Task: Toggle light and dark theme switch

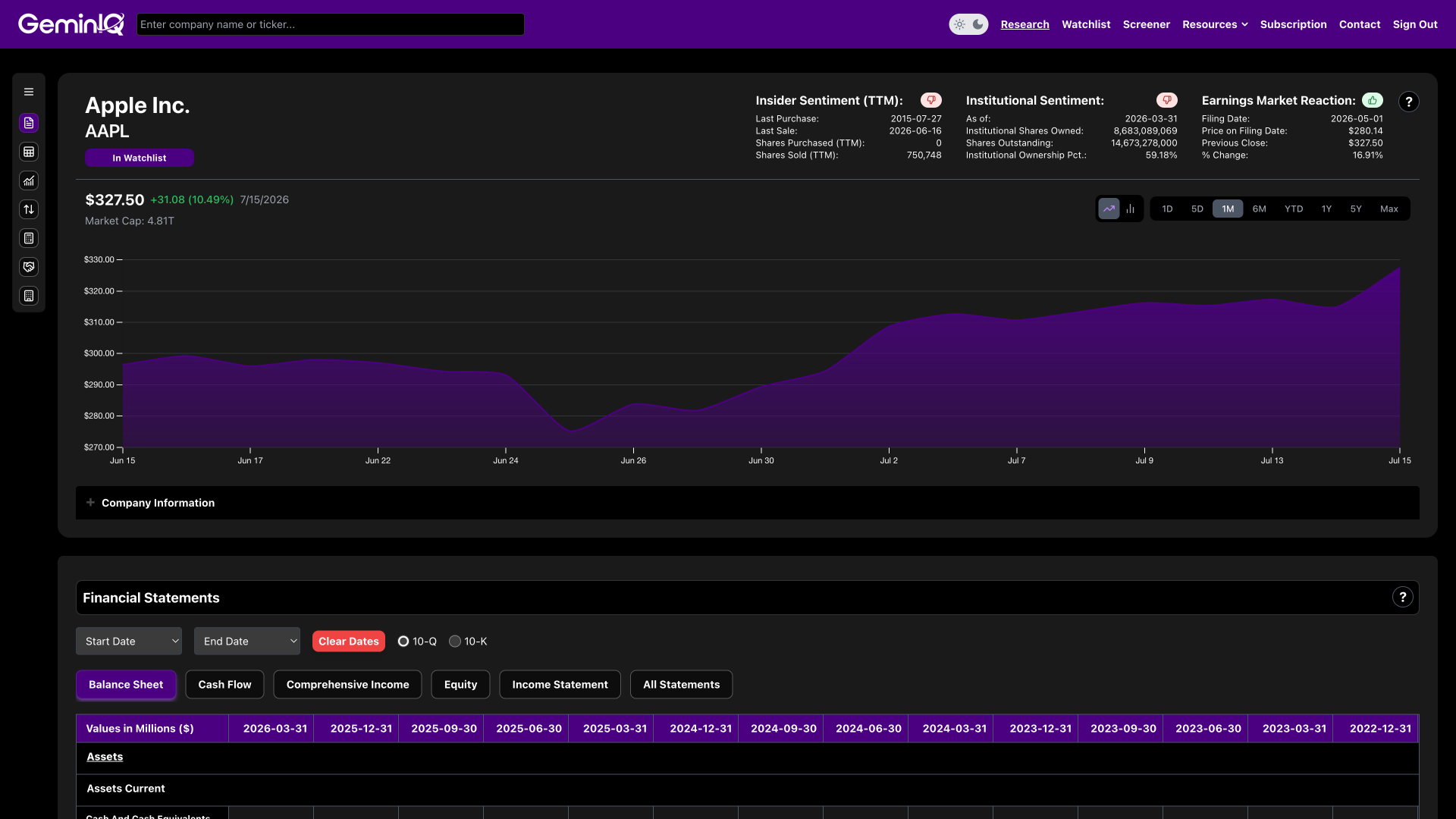Action: [x=968, y=24]
